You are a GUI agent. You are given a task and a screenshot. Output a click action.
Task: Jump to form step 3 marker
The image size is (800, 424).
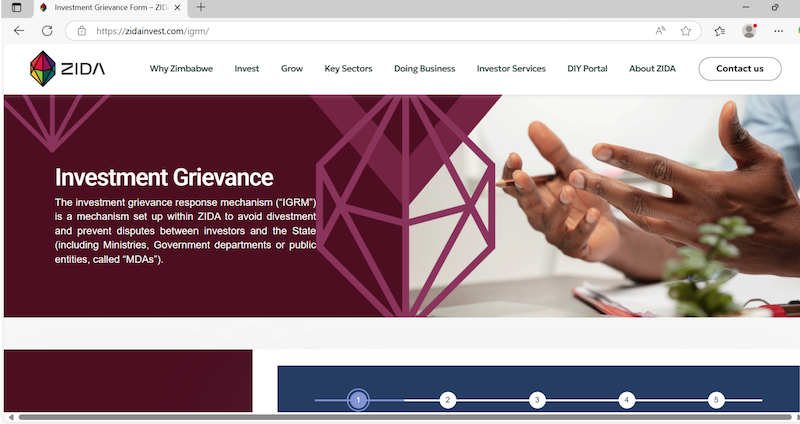(537, 400)
